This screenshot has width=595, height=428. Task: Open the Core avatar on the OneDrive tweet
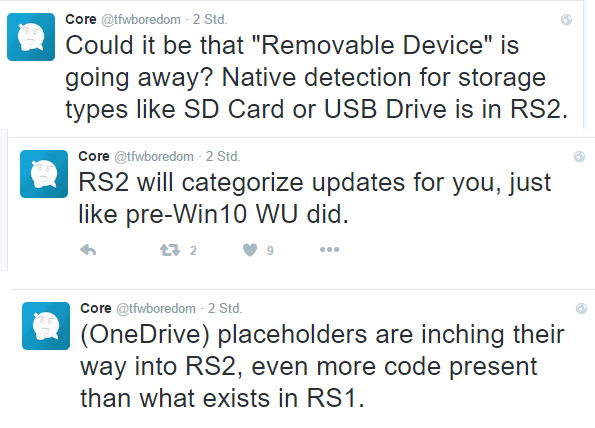(46, 326)
